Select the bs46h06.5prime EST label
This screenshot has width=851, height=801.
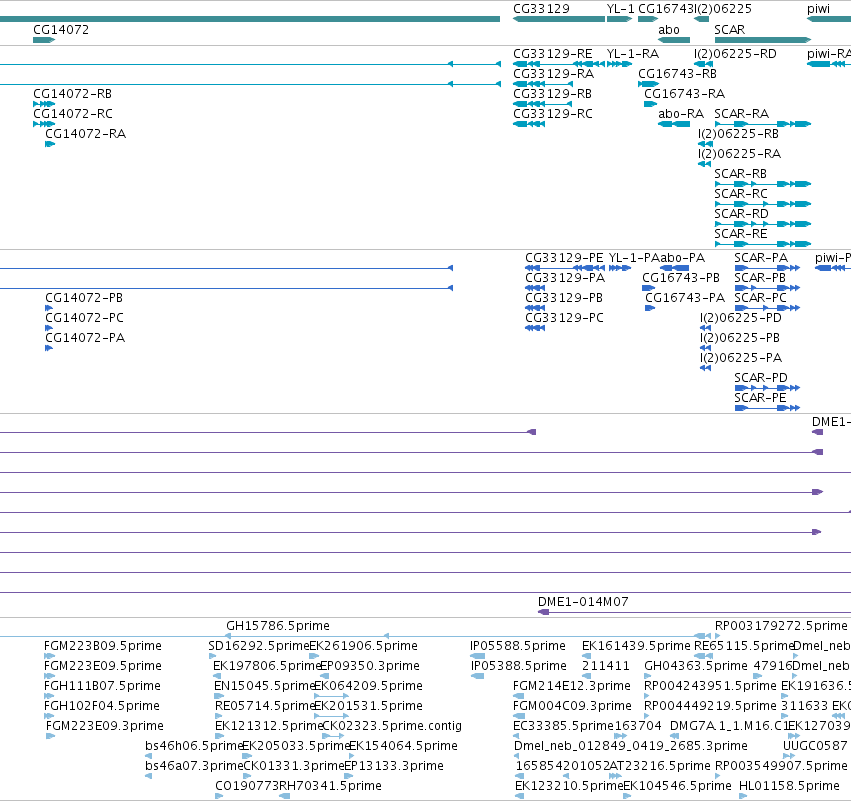point(194,746)
